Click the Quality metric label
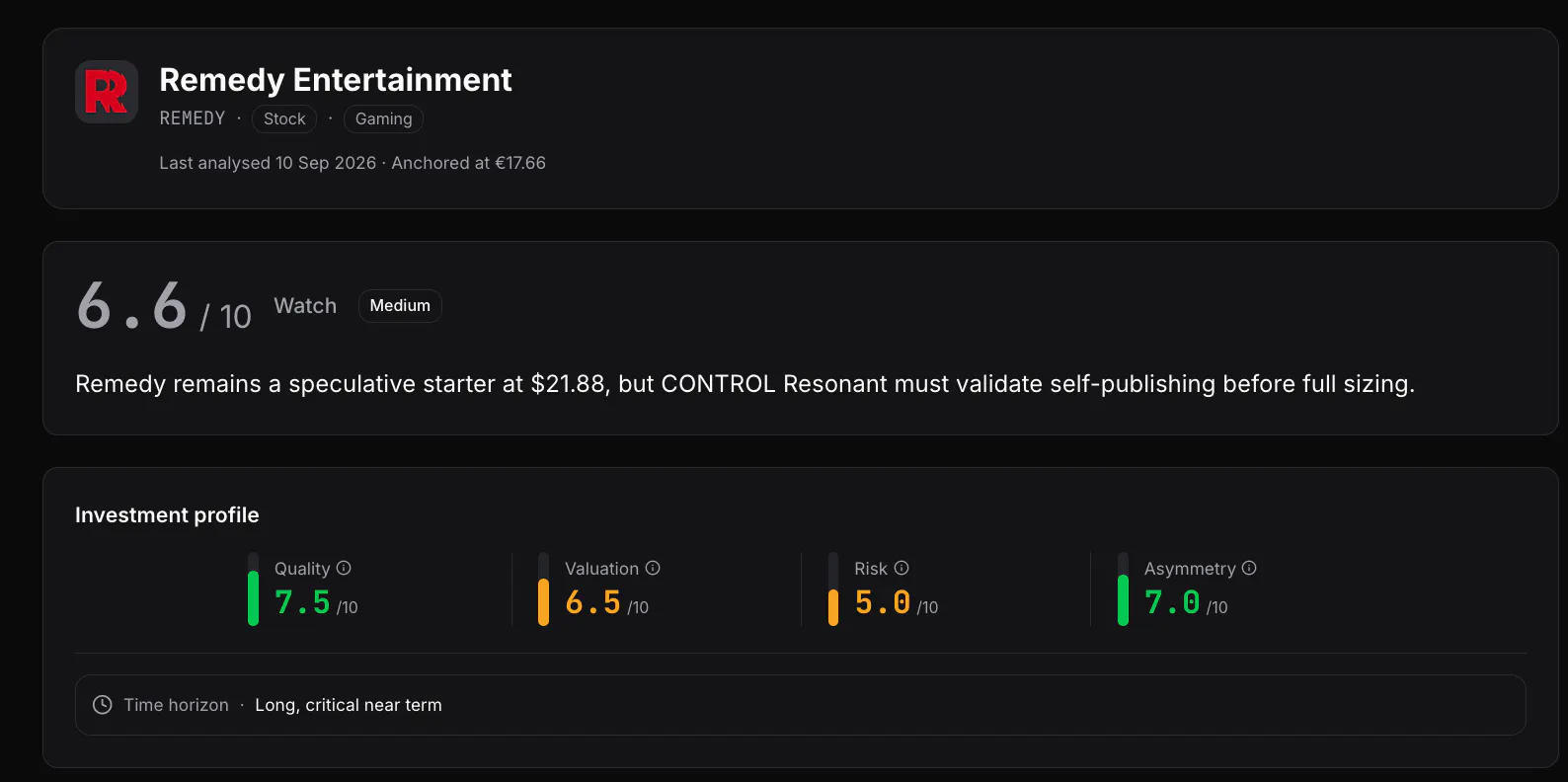The height and width of the screenshot is (782, 1568). [x=302, y=569]
